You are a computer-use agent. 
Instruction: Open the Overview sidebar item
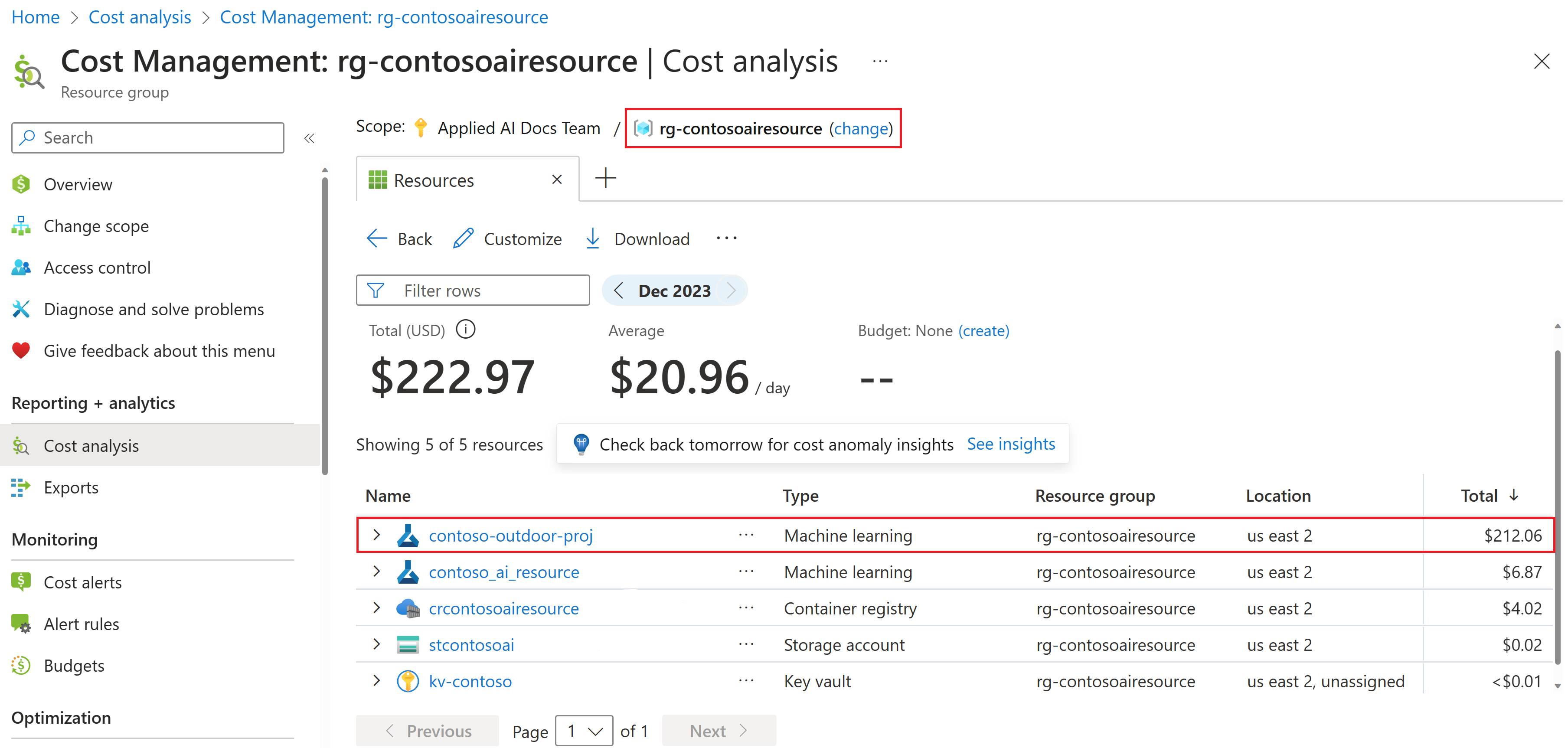77,184
